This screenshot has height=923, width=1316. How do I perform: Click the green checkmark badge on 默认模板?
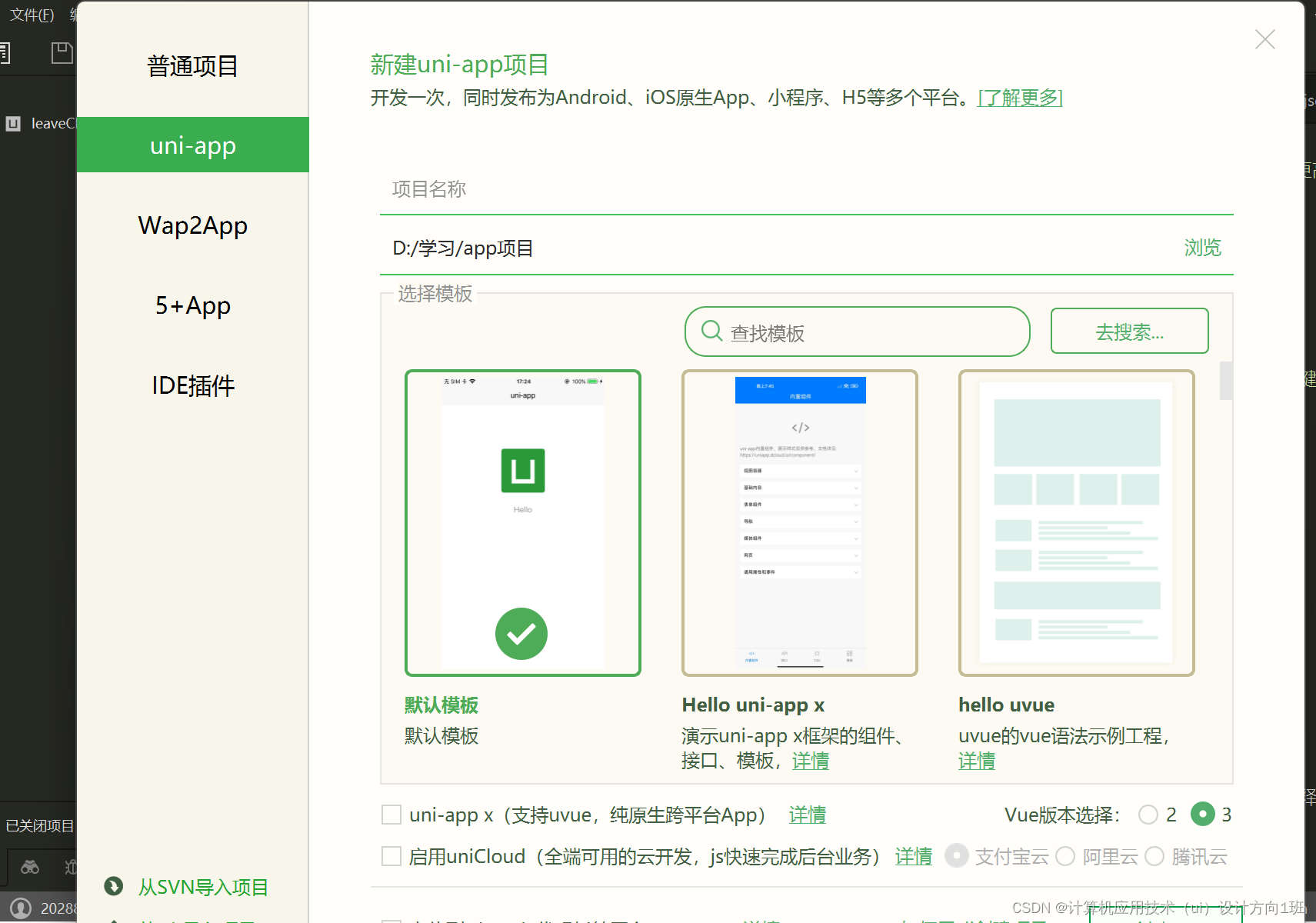pyautogui.click(x=521, y=633)
